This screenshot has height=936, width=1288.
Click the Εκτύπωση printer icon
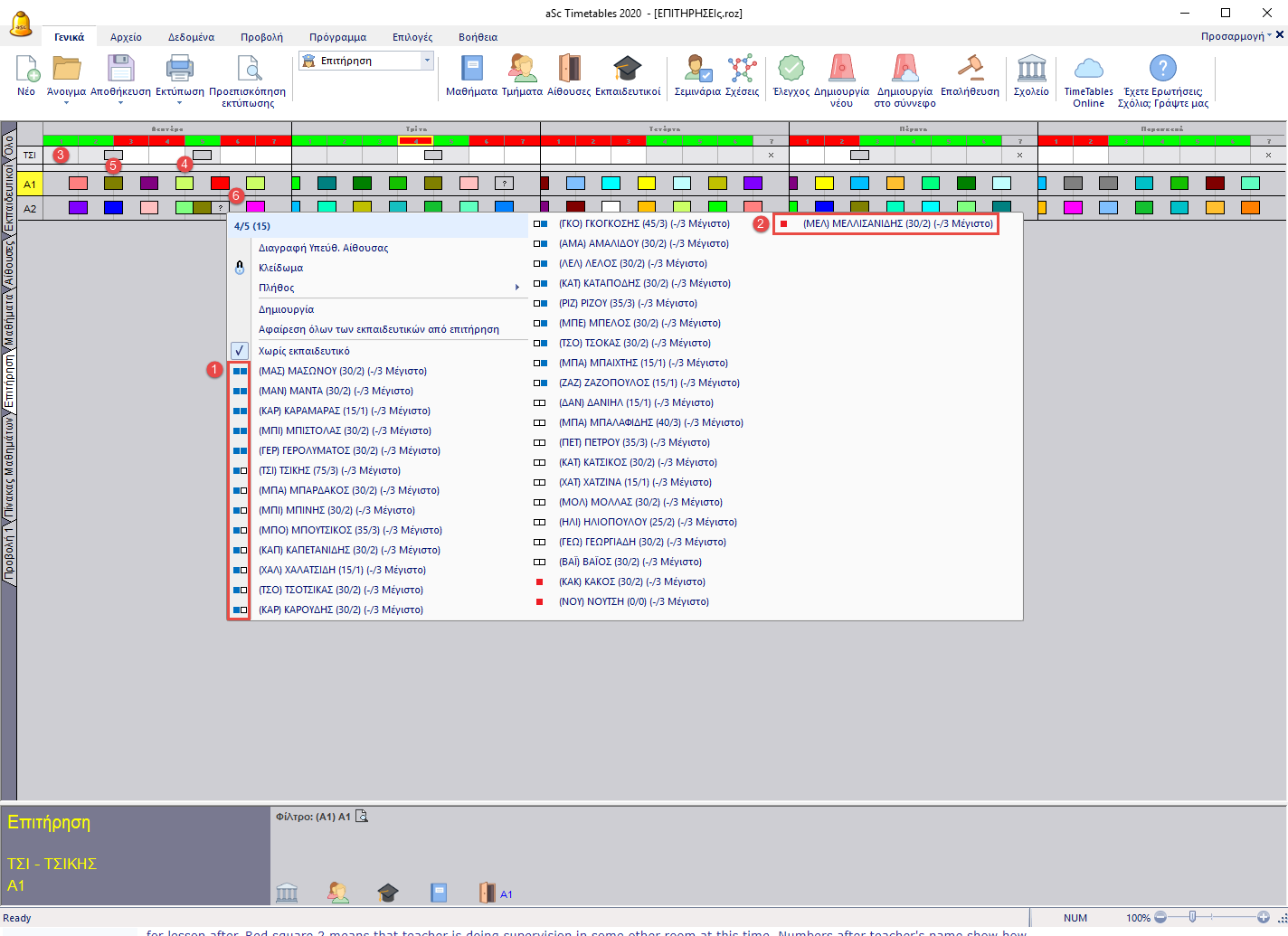click(179, 70)
